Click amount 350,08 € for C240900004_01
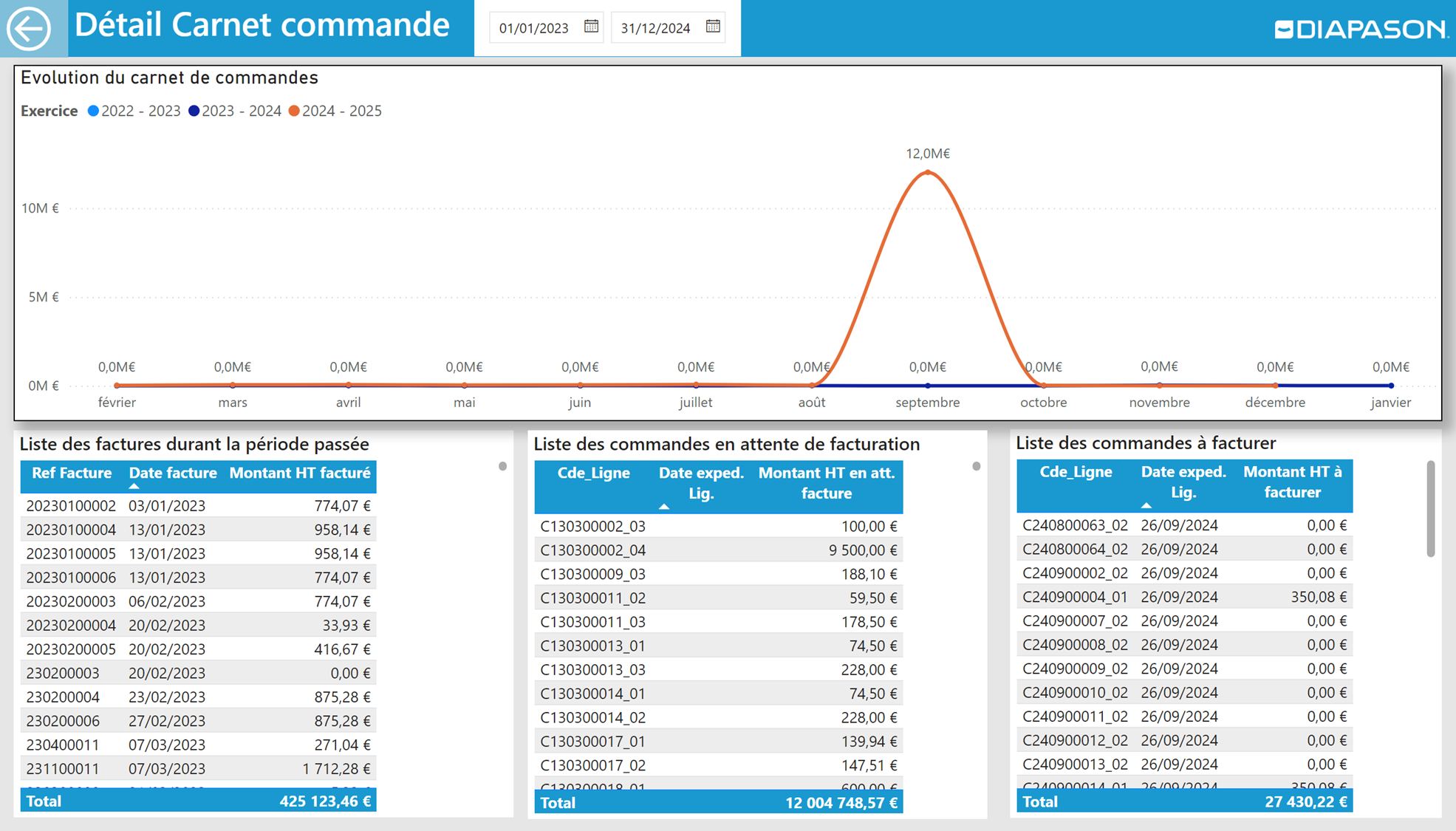 (1319, 597)
